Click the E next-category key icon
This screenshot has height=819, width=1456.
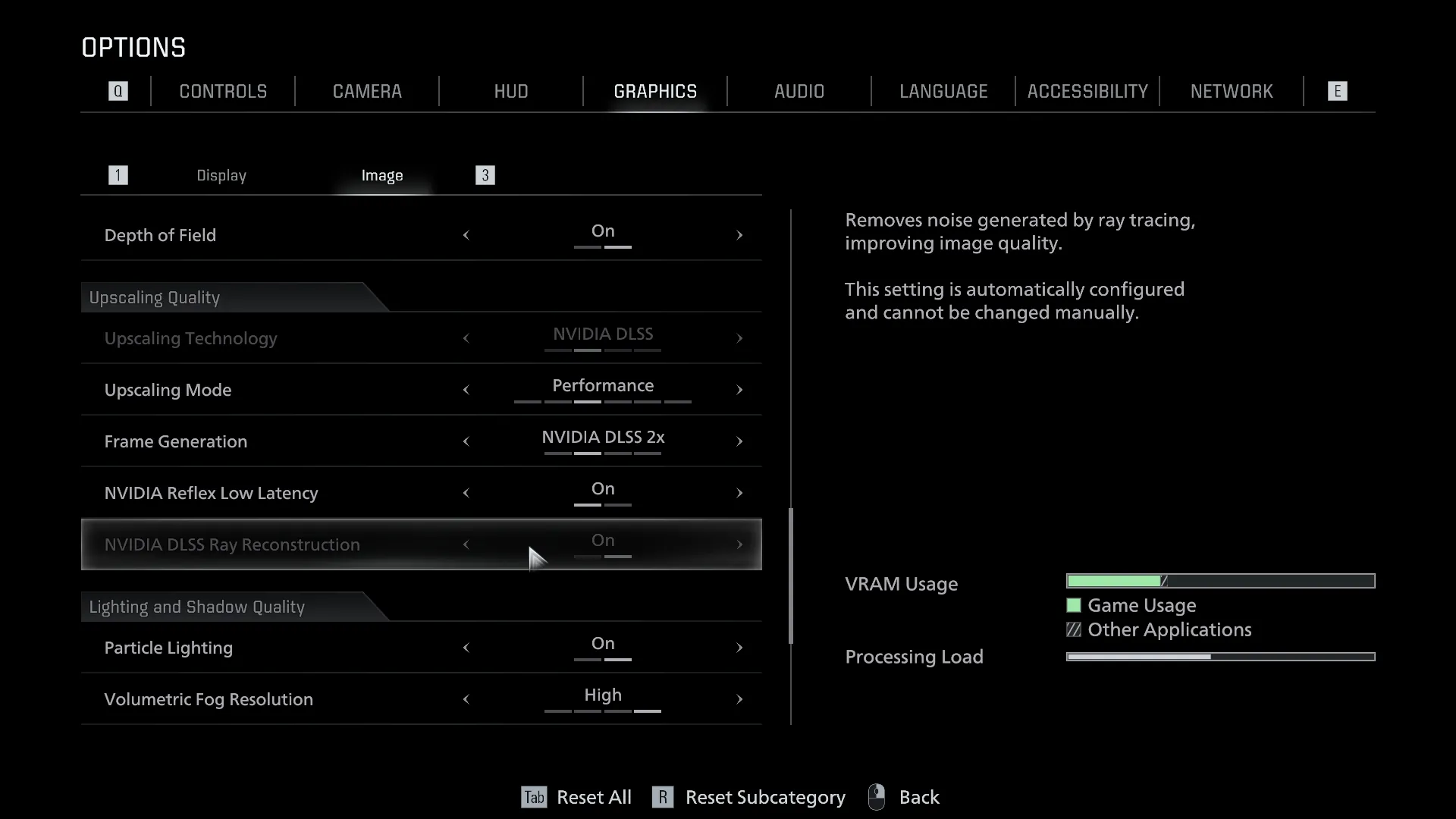pyautogui.click(x=1337, y=91)
